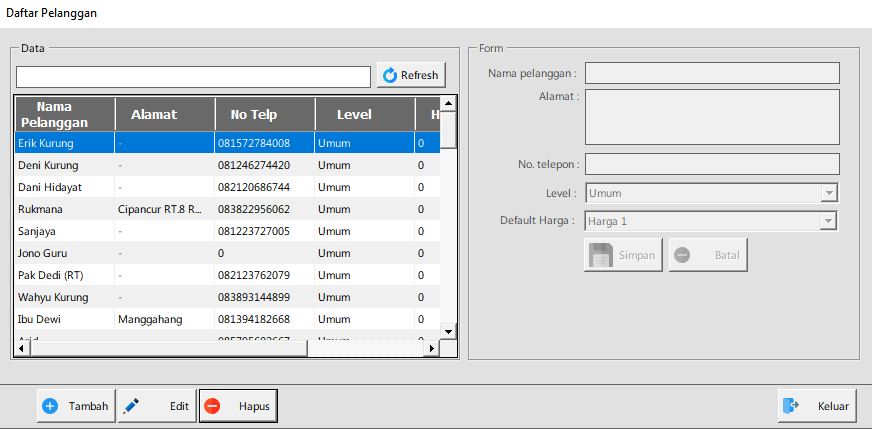This screenshot has width=872, height=429.
Task: Click the Level column header
Action: [x=365, y=114]
